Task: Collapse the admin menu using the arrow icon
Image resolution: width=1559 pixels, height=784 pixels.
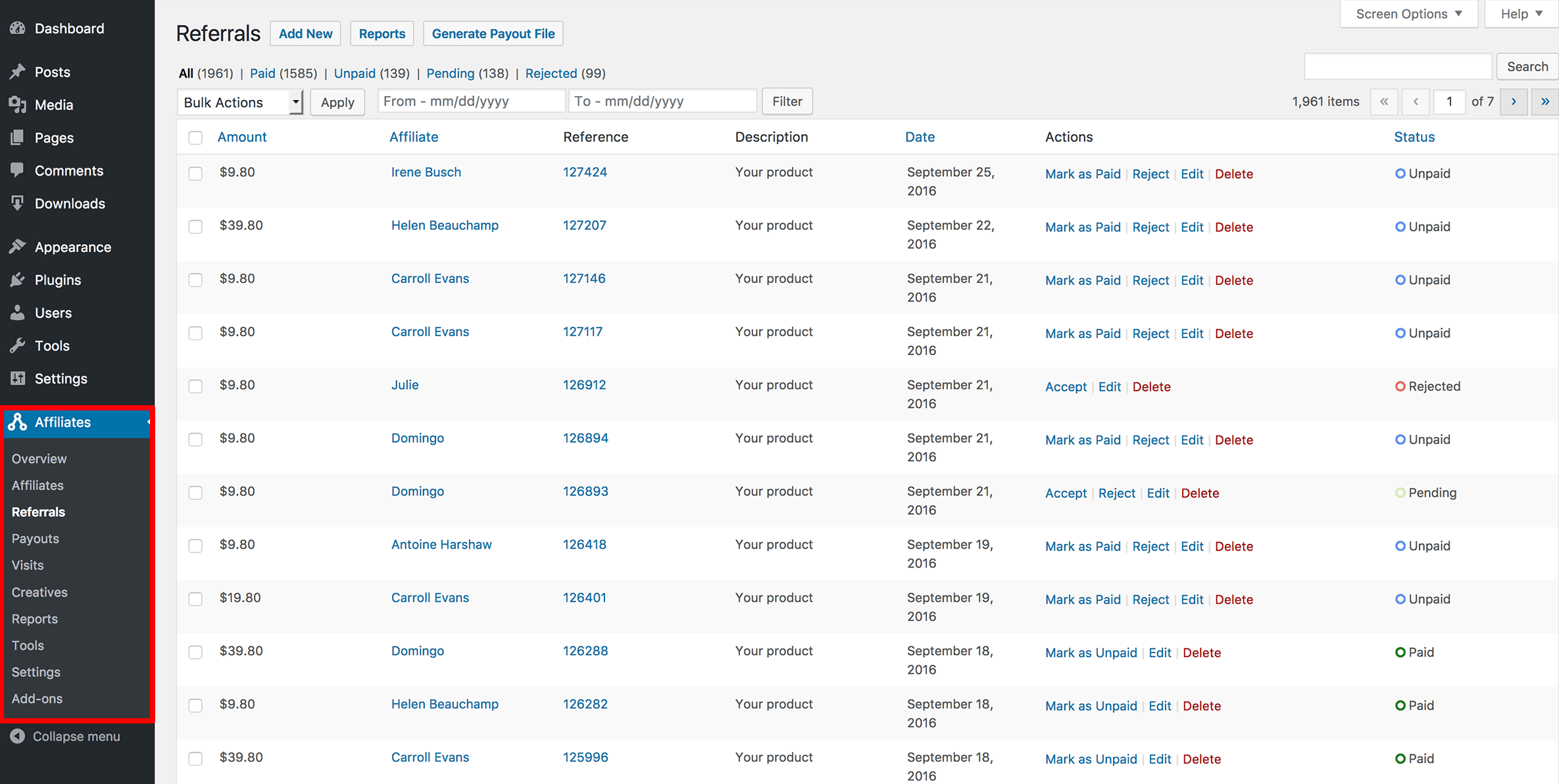Action: click(17, 736)
